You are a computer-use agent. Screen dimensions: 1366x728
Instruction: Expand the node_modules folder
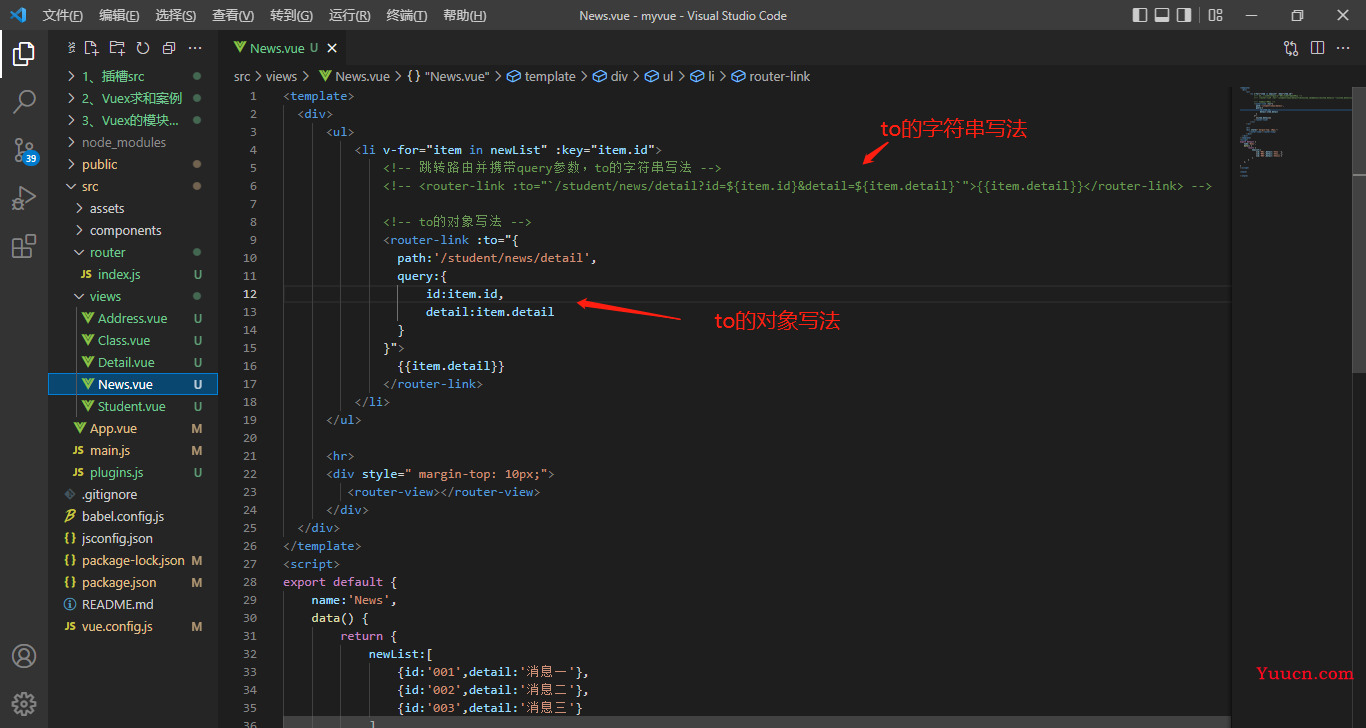[132, 142]
